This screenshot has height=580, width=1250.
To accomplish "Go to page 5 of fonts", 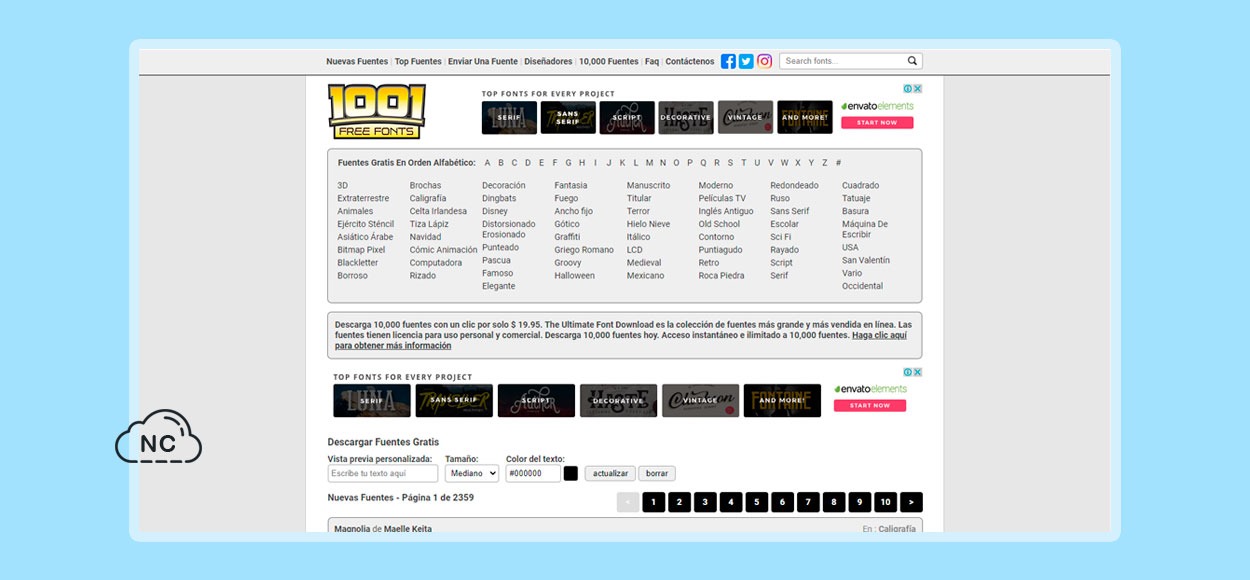I will (x=757, y=502).
